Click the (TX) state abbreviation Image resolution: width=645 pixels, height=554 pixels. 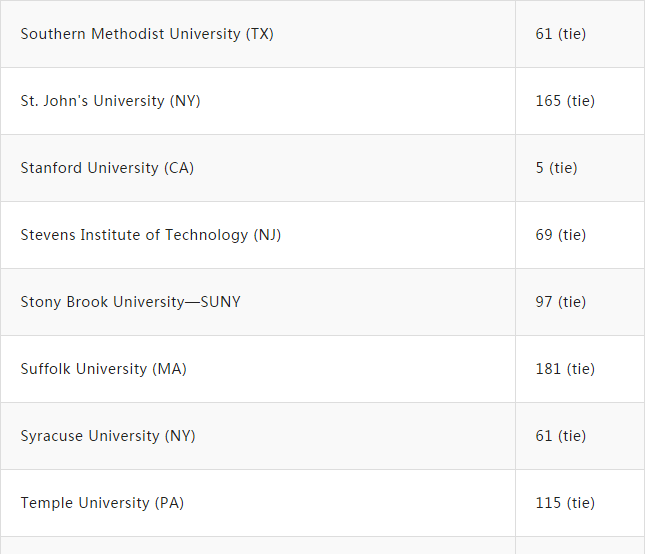[259, 34]
